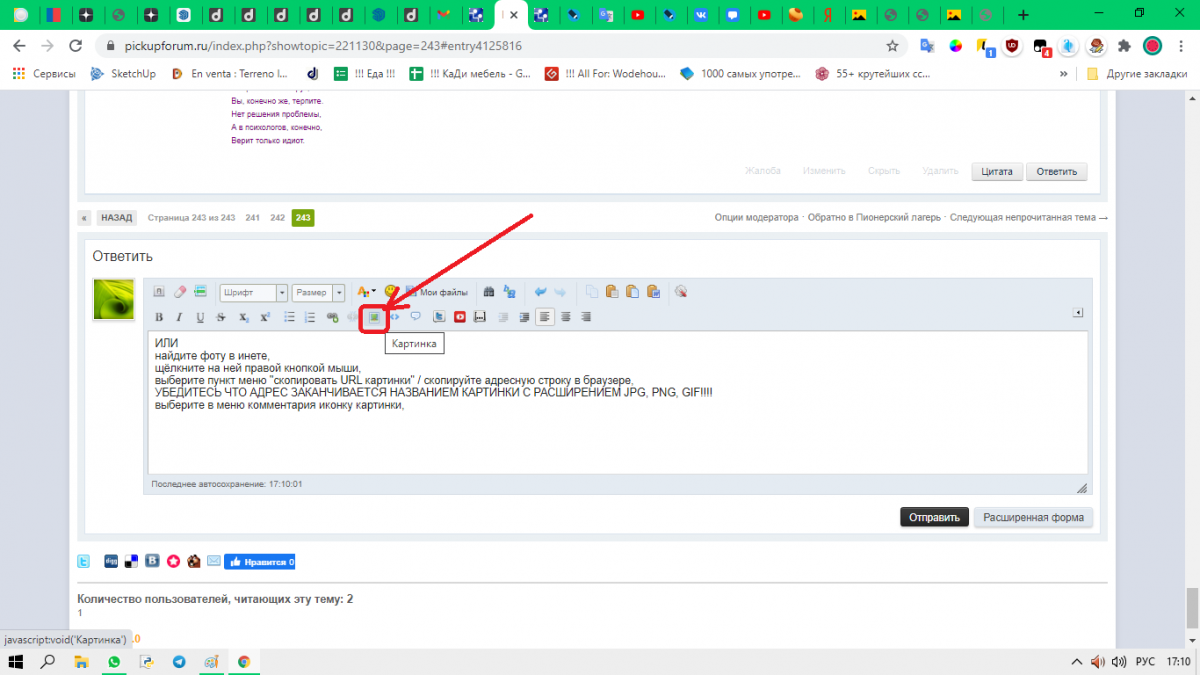
Task: Share the topic via Twitter icon
Action: [x=85, y=561]
